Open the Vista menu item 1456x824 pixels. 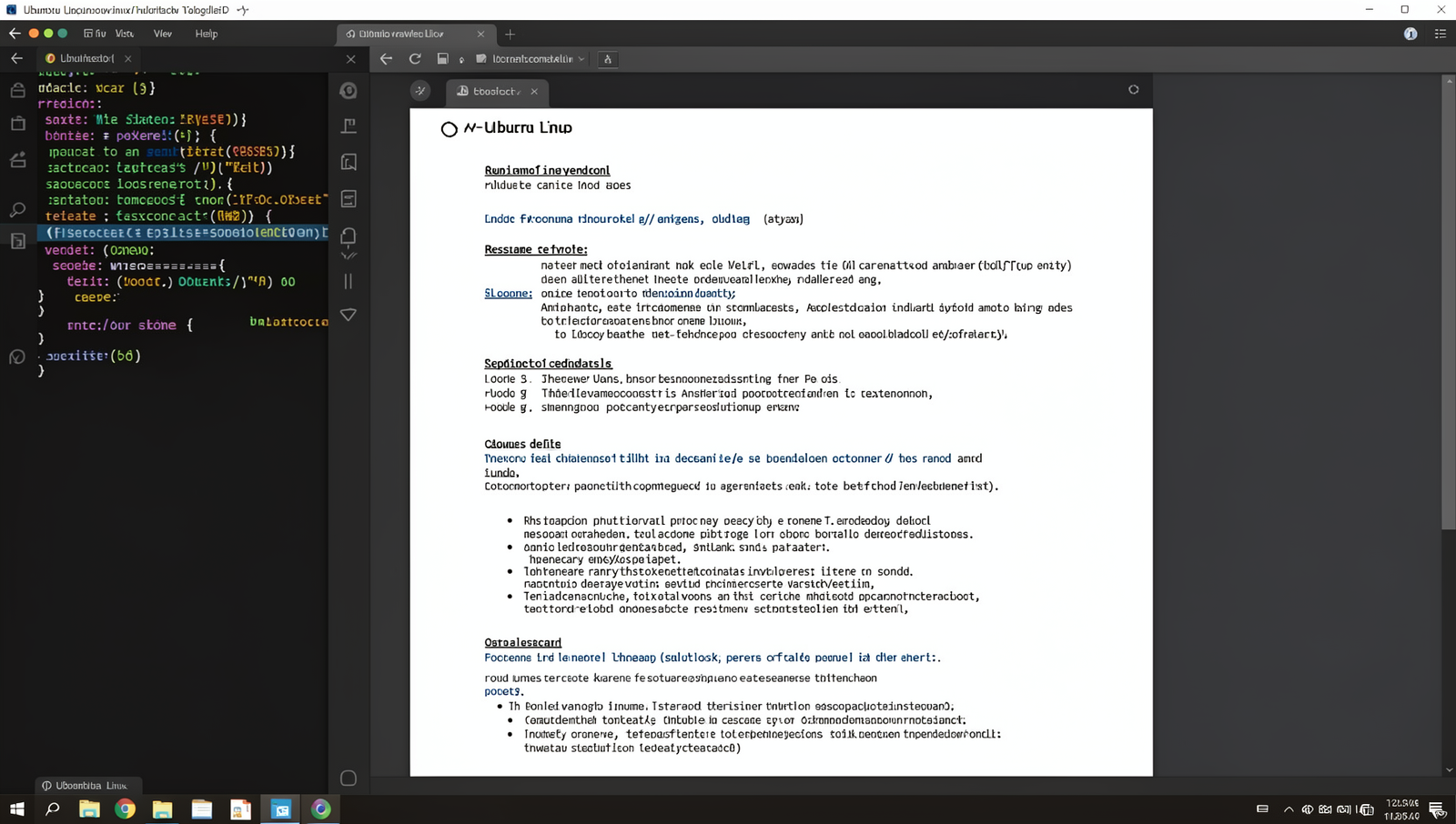[125, 34]
